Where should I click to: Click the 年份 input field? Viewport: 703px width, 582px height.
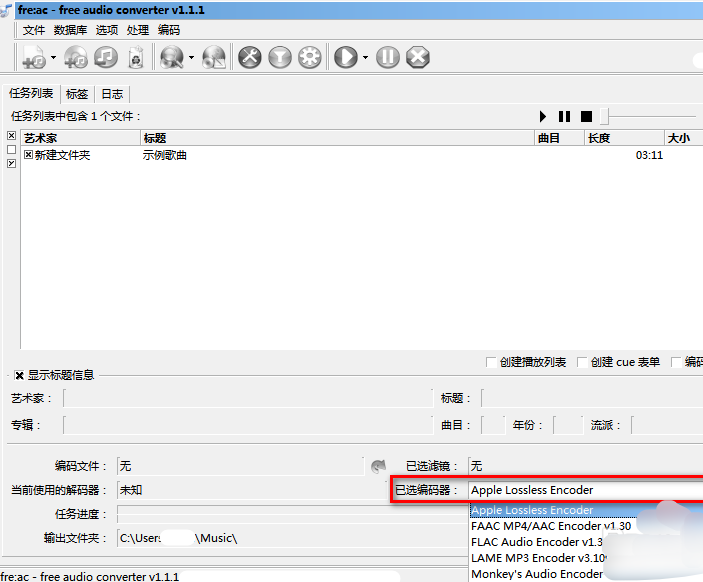coord(568,425)
